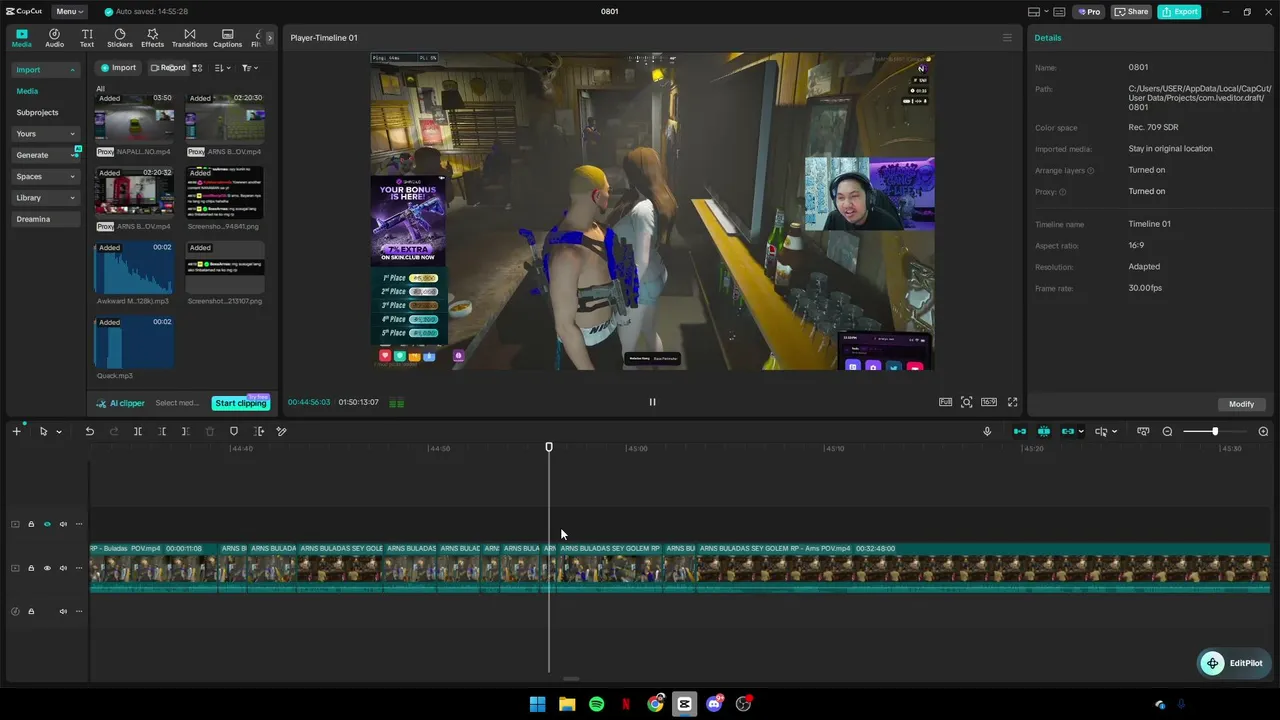Screen dimensions: 1280x720
Task: Click the record voiceover microphone icon
Action: [x=987, y=431]
